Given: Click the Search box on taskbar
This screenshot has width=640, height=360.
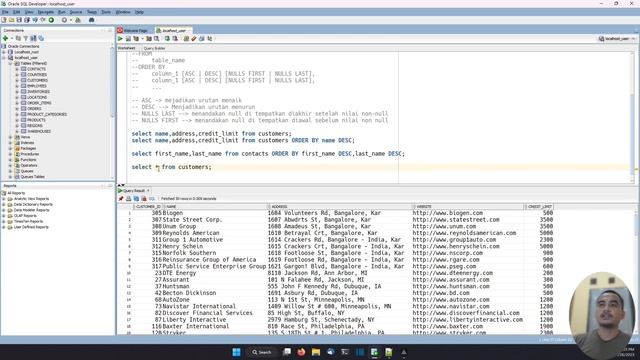Looking at the screenshot, I should tap(262, 352).
